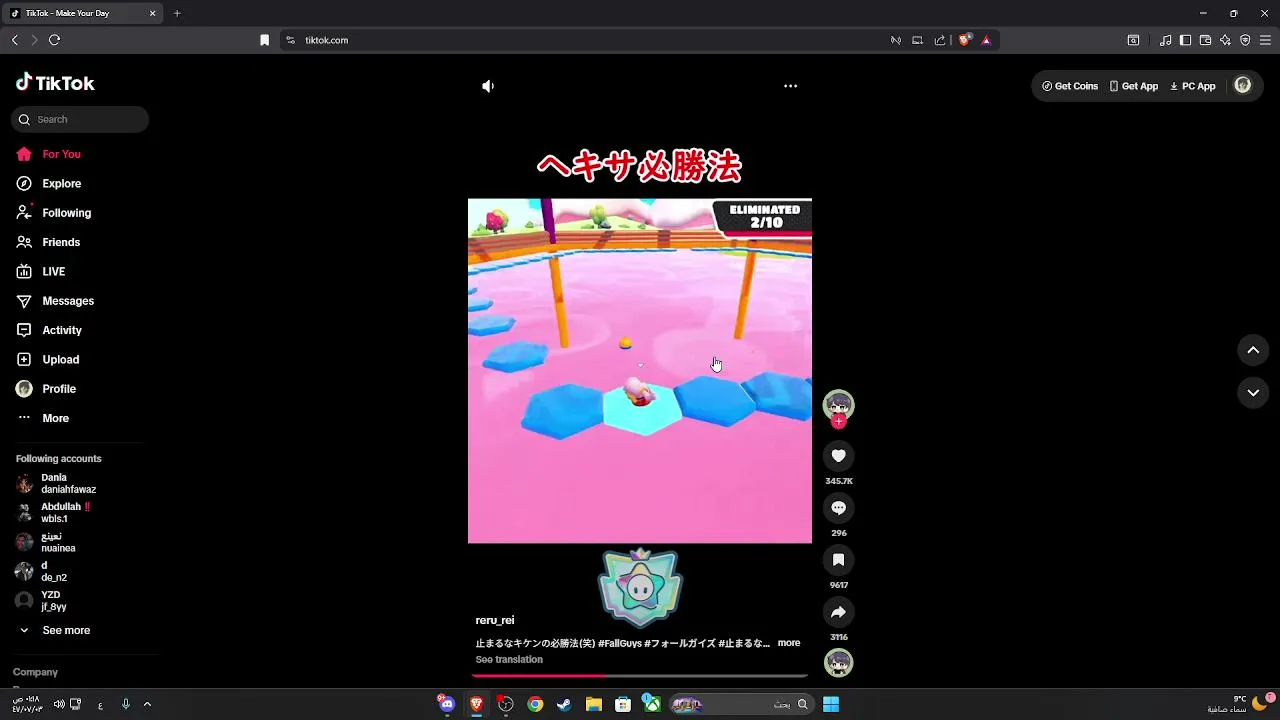This screenshot has width=1280, height=720.
Task: Open Windows Start button
Action: (830, 704)
